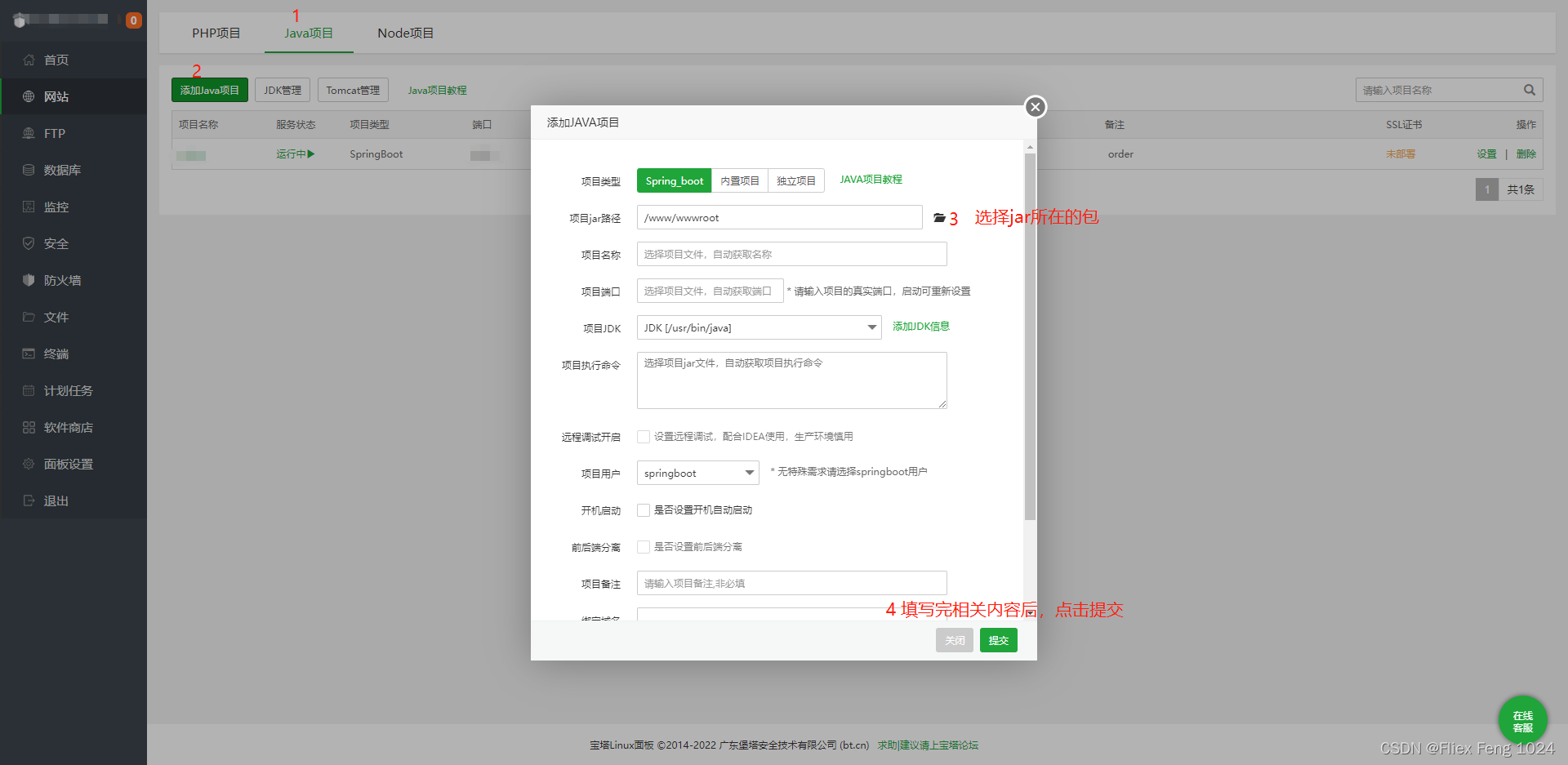1568x765 pixels.
Task: Click the 运行中 status in the table
Action: pyautogui.click(x=295, y=154)
